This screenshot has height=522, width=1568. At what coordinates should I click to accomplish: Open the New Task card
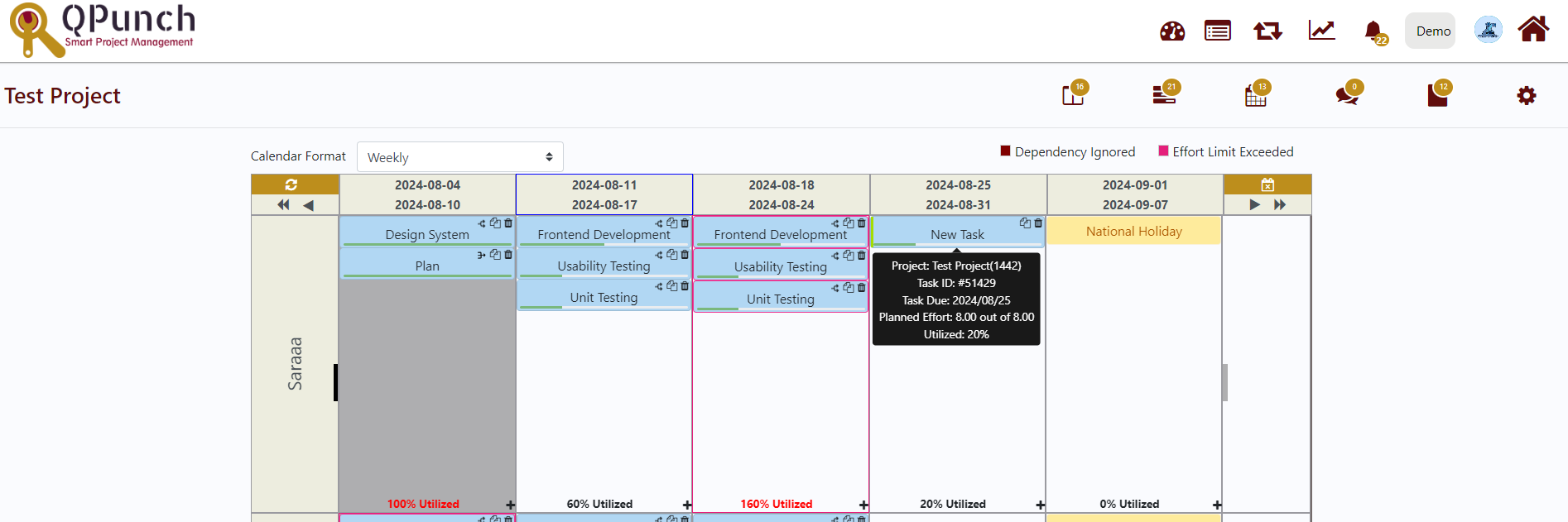[956, 235]
